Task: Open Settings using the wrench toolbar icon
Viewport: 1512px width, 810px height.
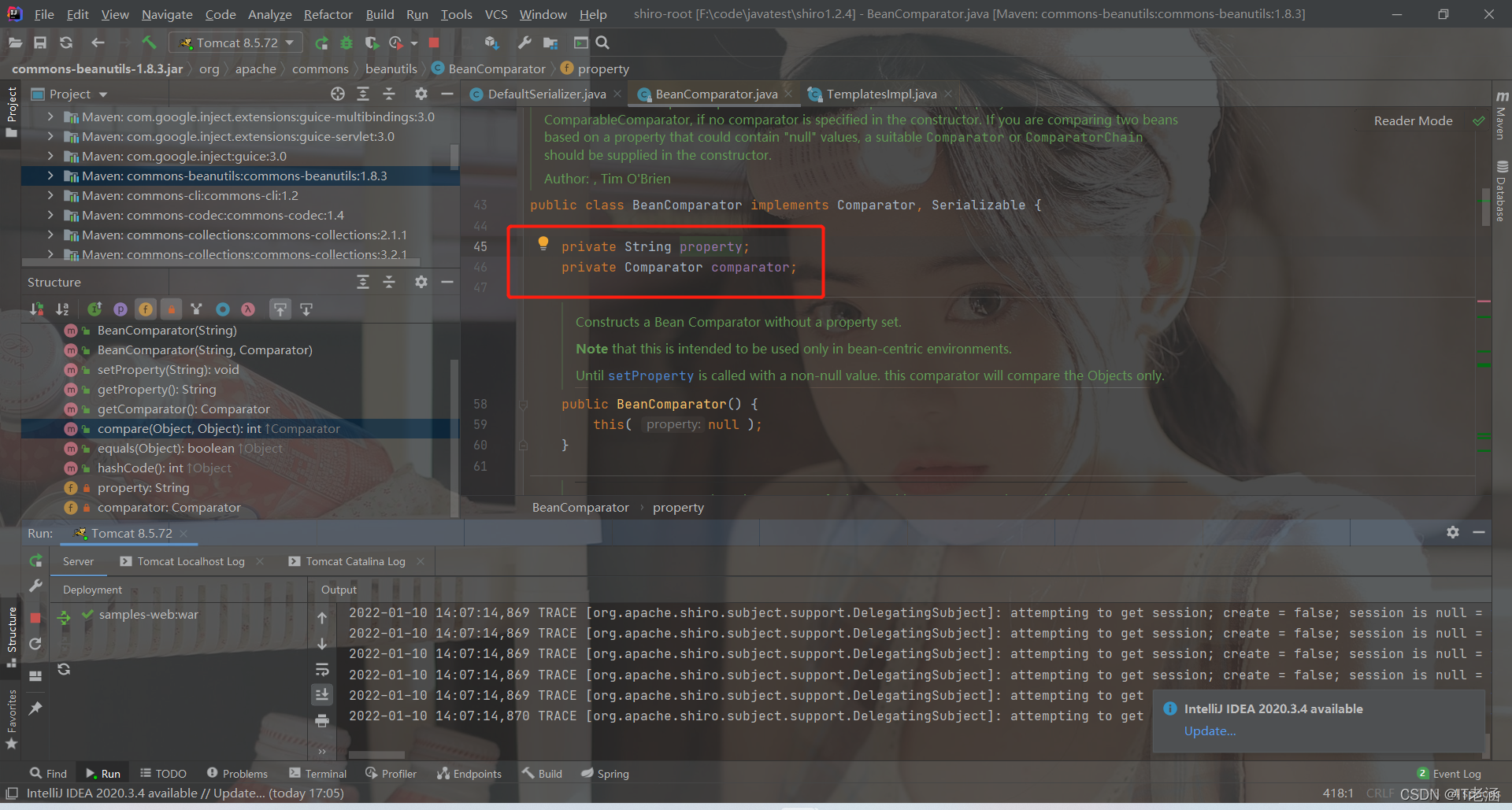Action: pyautogui.click(x=524, y=43)
